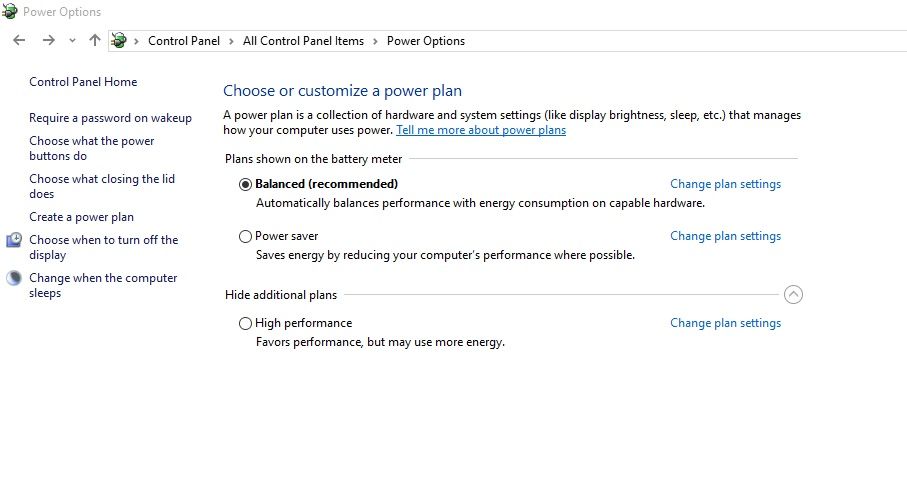The image size is (907, 480).
Task: Expand the chevron after Control Panel breadcrumb
Action: [x=231, y=41]
